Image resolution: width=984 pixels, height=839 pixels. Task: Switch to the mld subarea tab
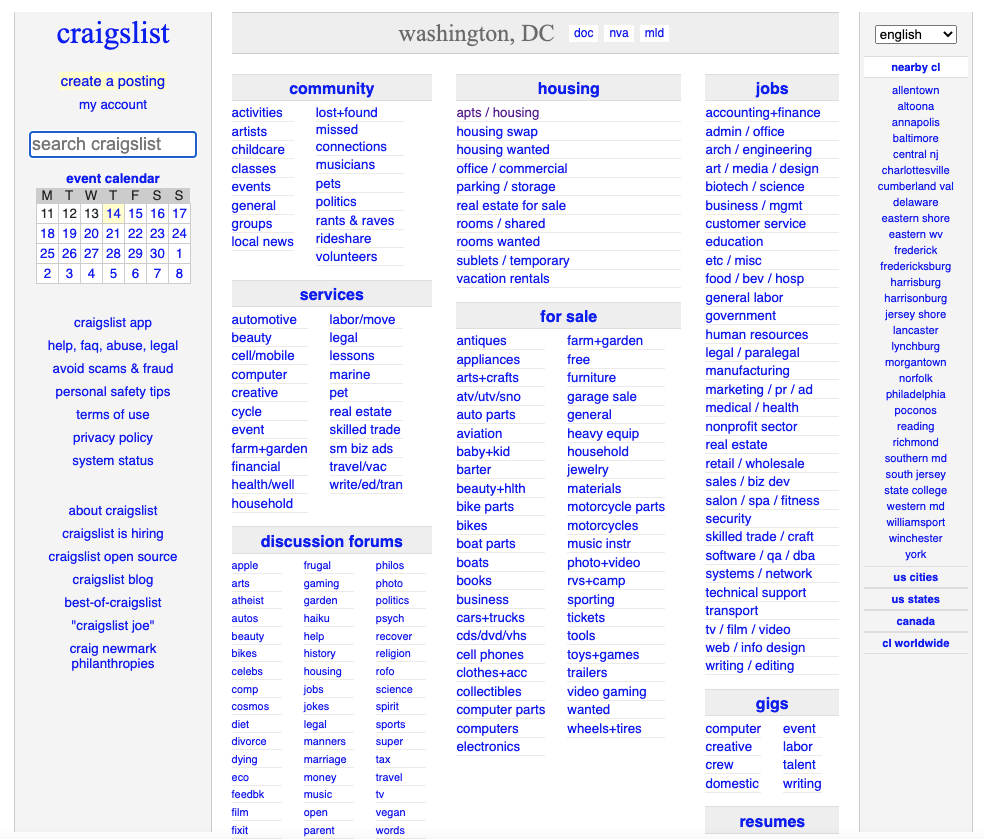(x=654, y=33)
